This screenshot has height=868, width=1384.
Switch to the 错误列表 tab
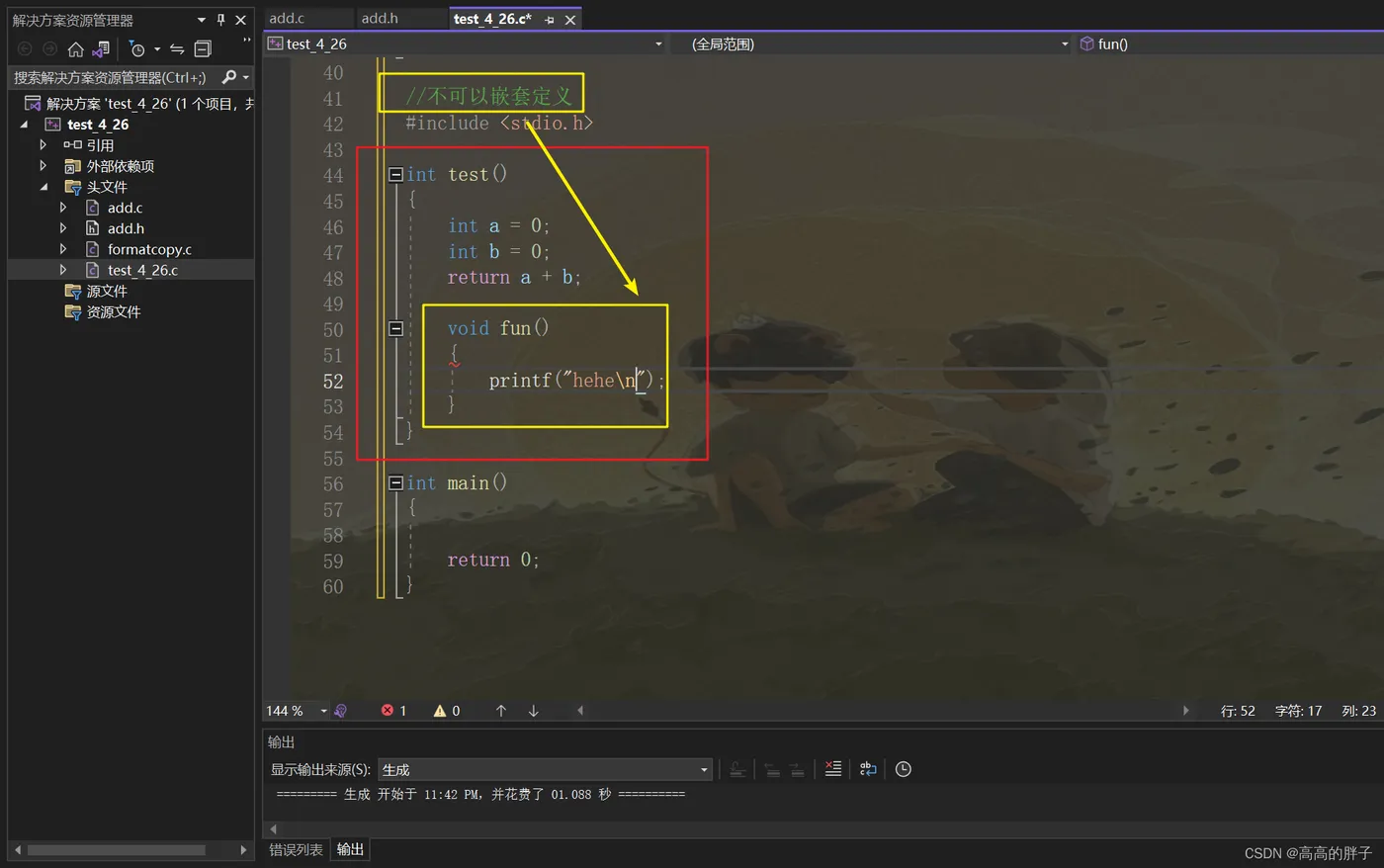point(296,850)
